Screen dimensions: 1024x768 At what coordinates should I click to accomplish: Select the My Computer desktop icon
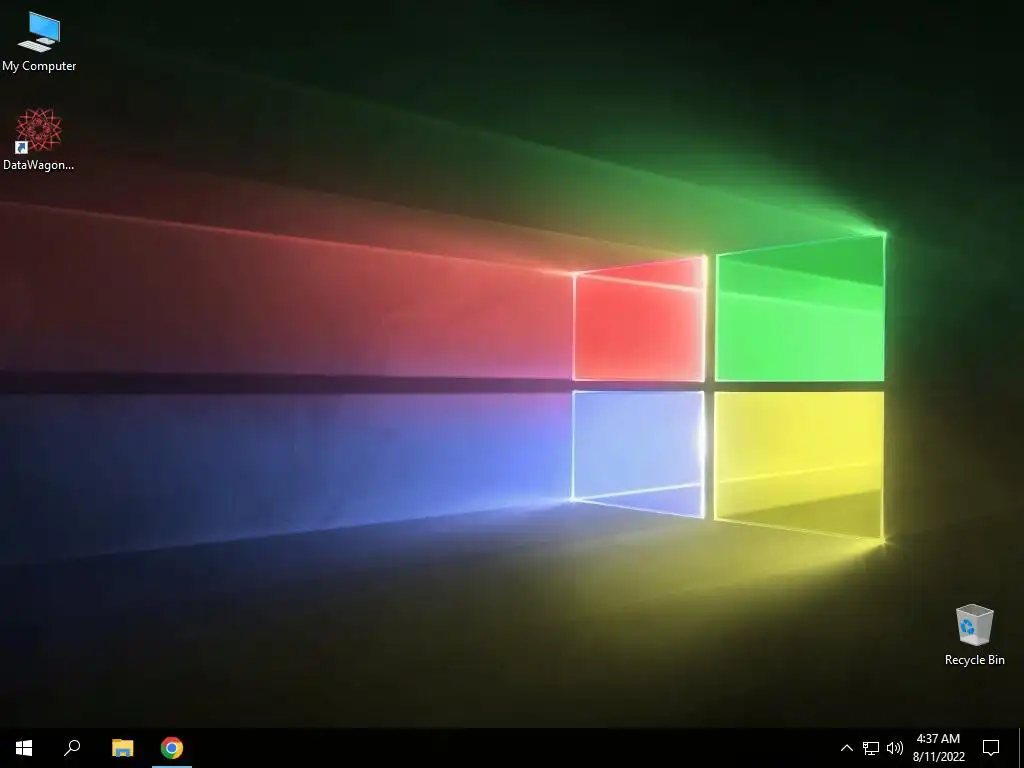[x=39, y=40]
